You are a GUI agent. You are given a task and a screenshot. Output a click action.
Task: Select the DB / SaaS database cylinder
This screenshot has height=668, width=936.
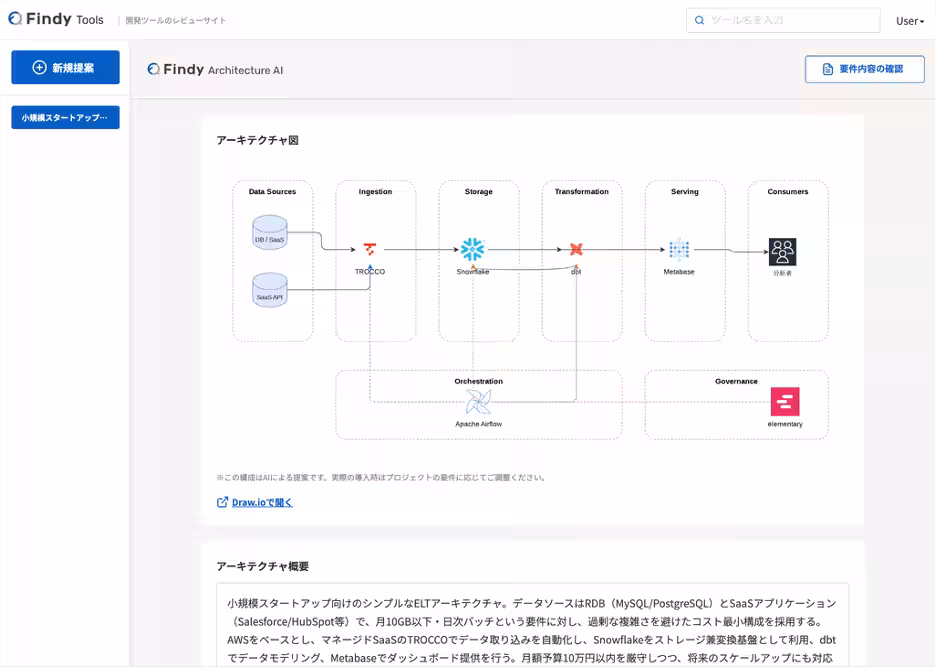pos(270,232)
